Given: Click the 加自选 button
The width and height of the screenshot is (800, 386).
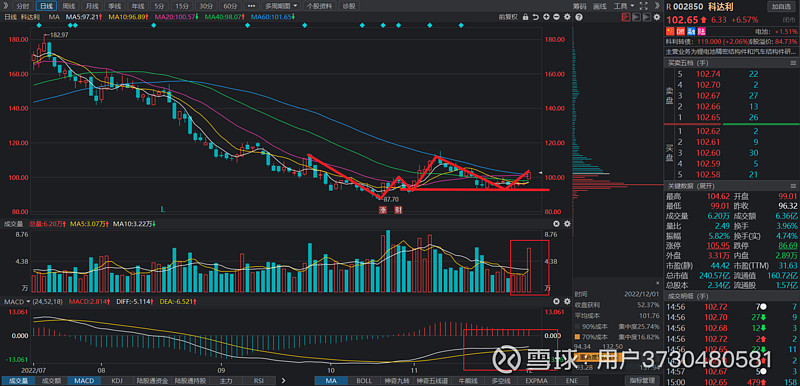Looking at the screenshot, I should tap(781, 6).
